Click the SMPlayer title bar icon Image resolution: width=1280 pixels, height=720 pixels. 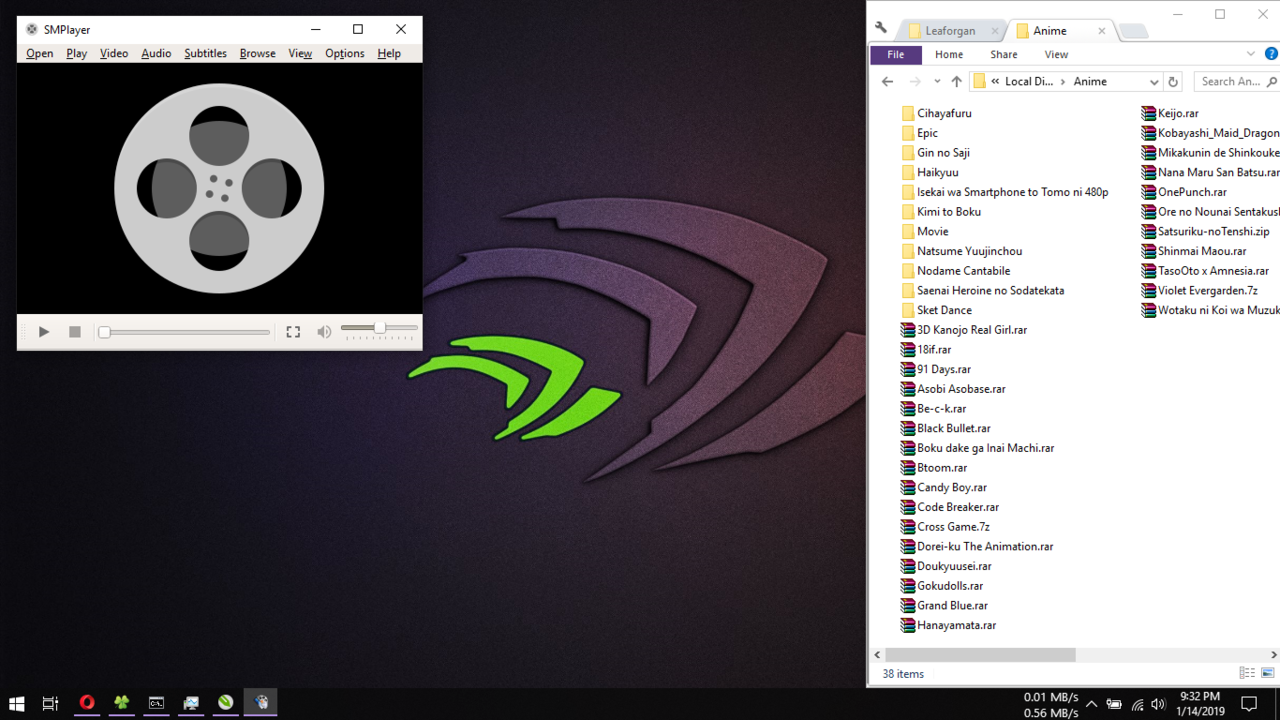[x=31, y=29]
